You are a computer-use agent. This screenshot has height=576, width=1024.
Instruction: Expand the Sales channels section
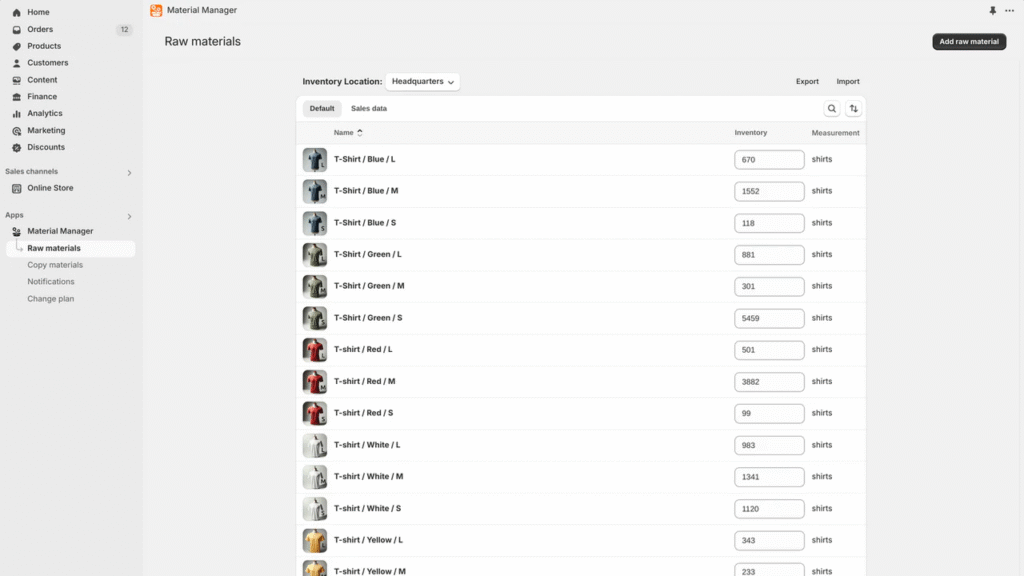(129, 172)
